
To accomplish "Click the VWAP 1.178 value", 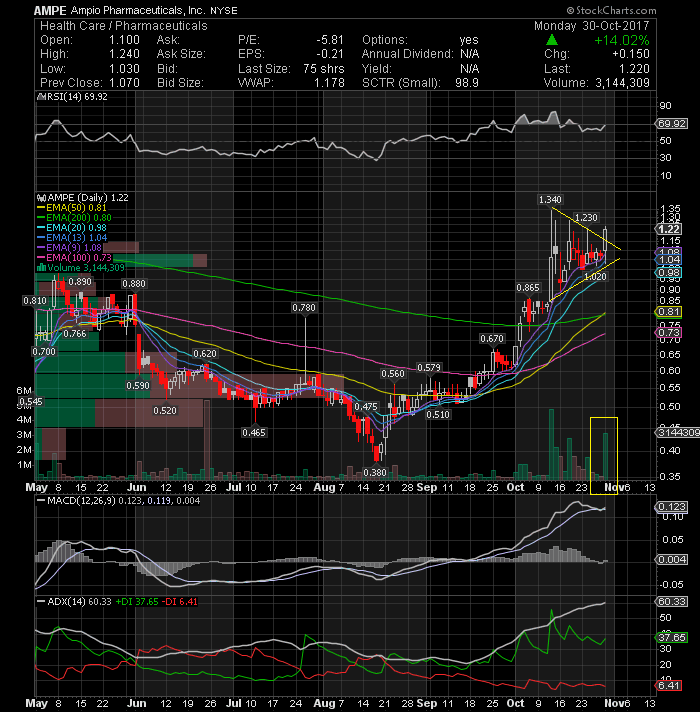I will 329,83.
